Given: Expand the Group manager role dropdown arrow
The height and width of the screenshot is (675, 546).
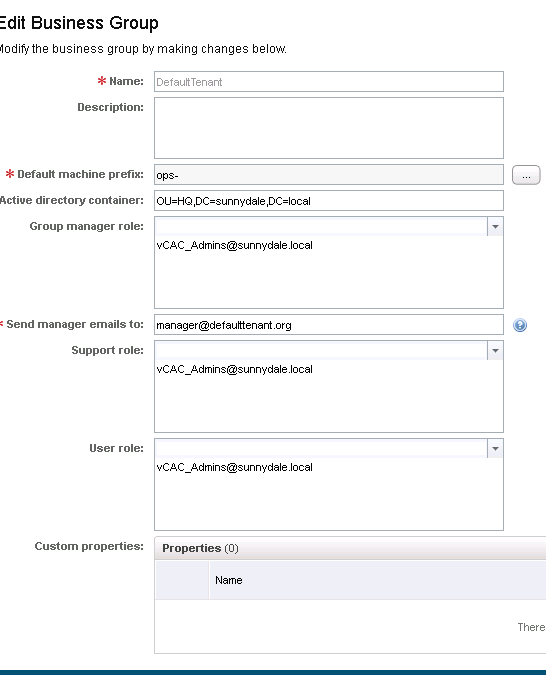Looking at the screenshot, I should (x=495, y=226).
